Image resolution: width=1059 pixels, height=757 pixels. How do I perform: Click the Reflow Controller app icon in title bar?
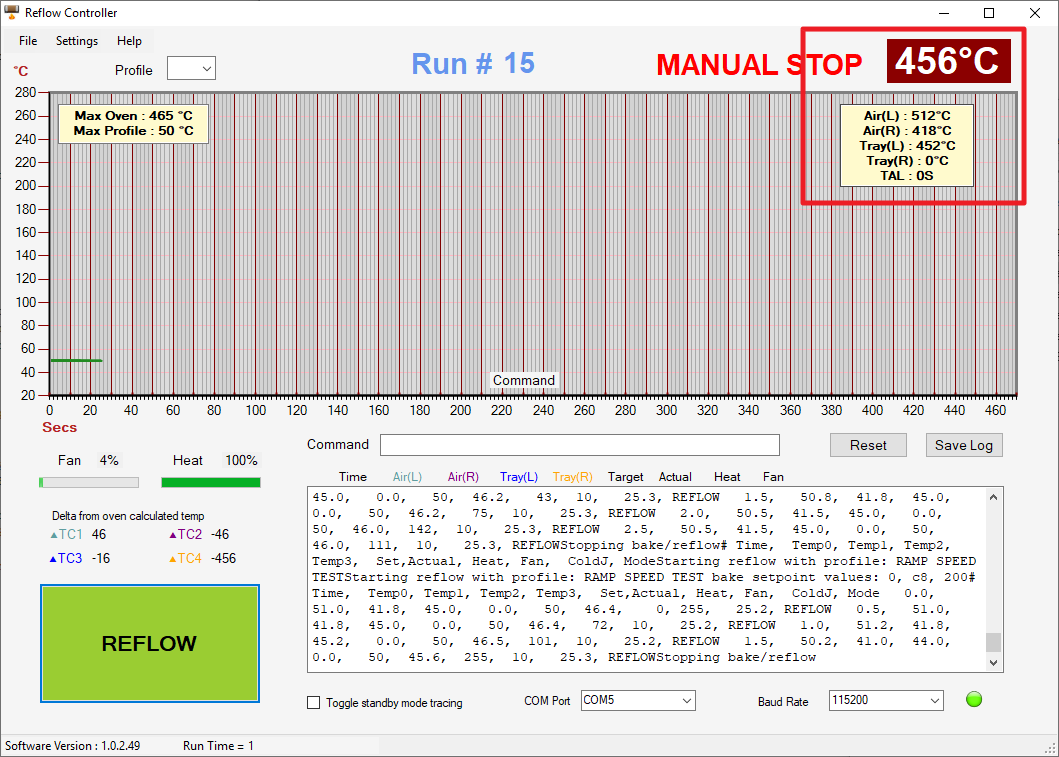coord(11,12)
